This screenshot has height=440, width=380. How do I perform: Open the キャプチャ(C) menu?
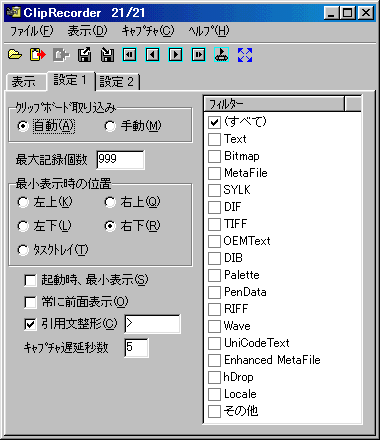coord(148,31)
